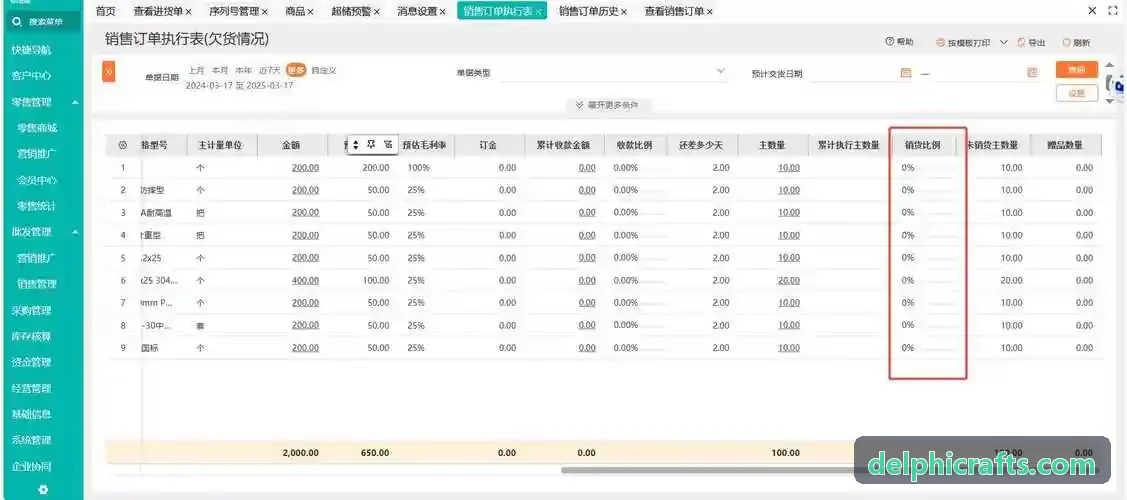Open the 帮助 help icon
1127x500 pixels.
click(889, 42)
